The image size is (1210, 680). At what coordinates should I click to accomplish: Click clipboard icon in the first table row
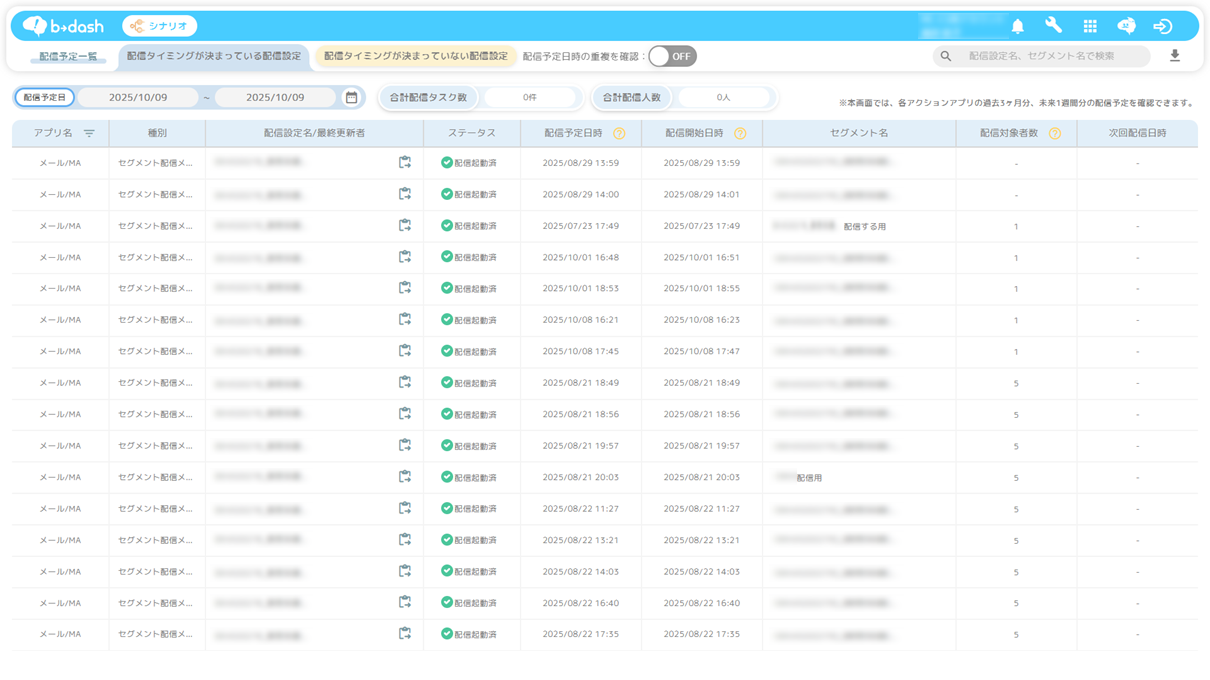pos(405,162)
